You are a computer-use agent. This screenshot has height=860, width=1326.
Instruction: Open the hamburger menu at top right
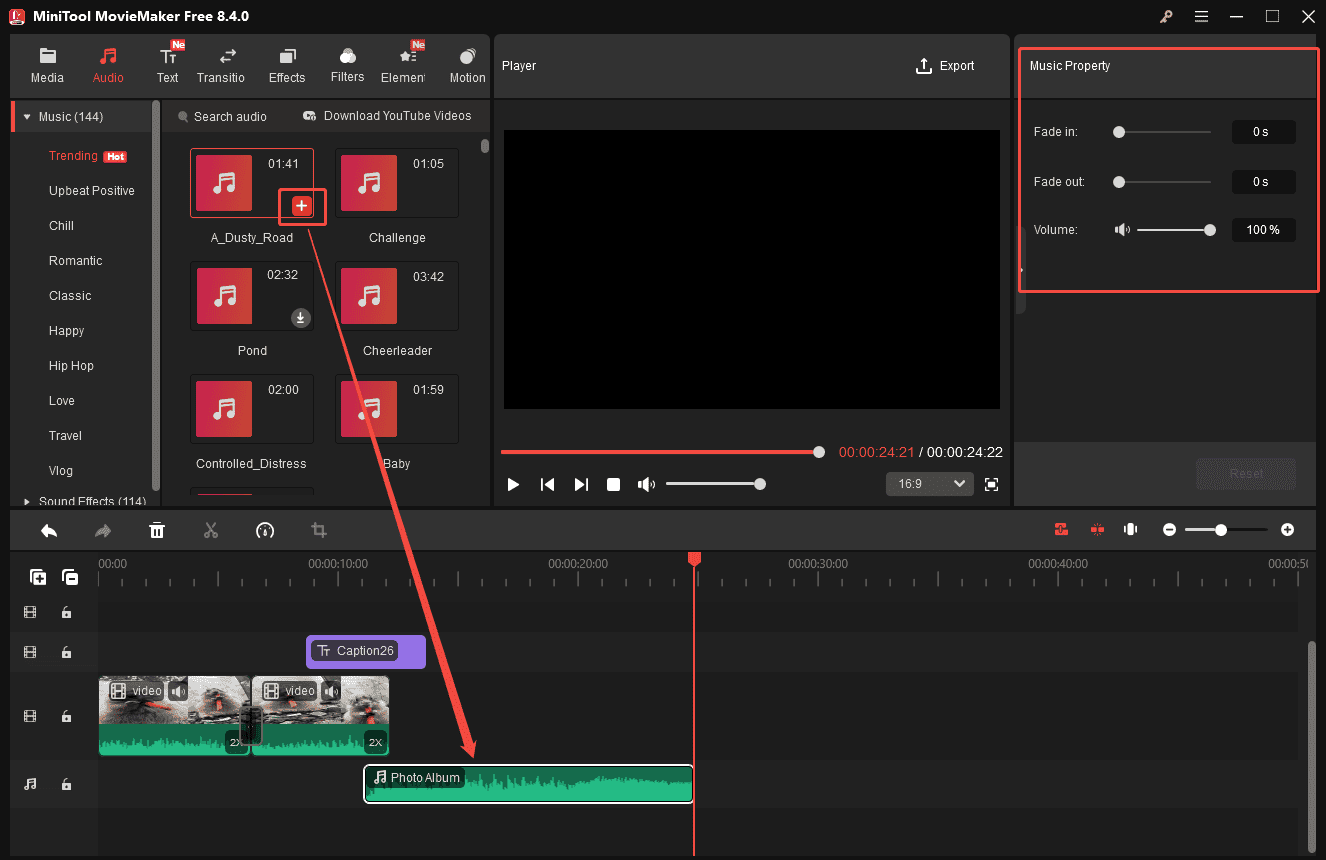point(1201,17)
